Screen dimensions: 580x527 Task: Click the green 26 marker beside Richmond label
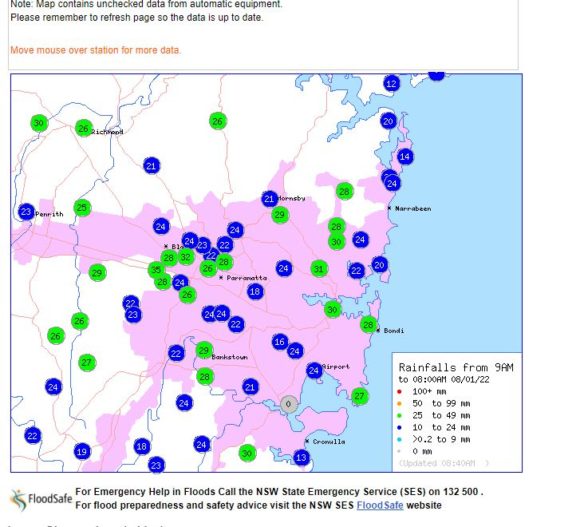(x=84, y=128)
